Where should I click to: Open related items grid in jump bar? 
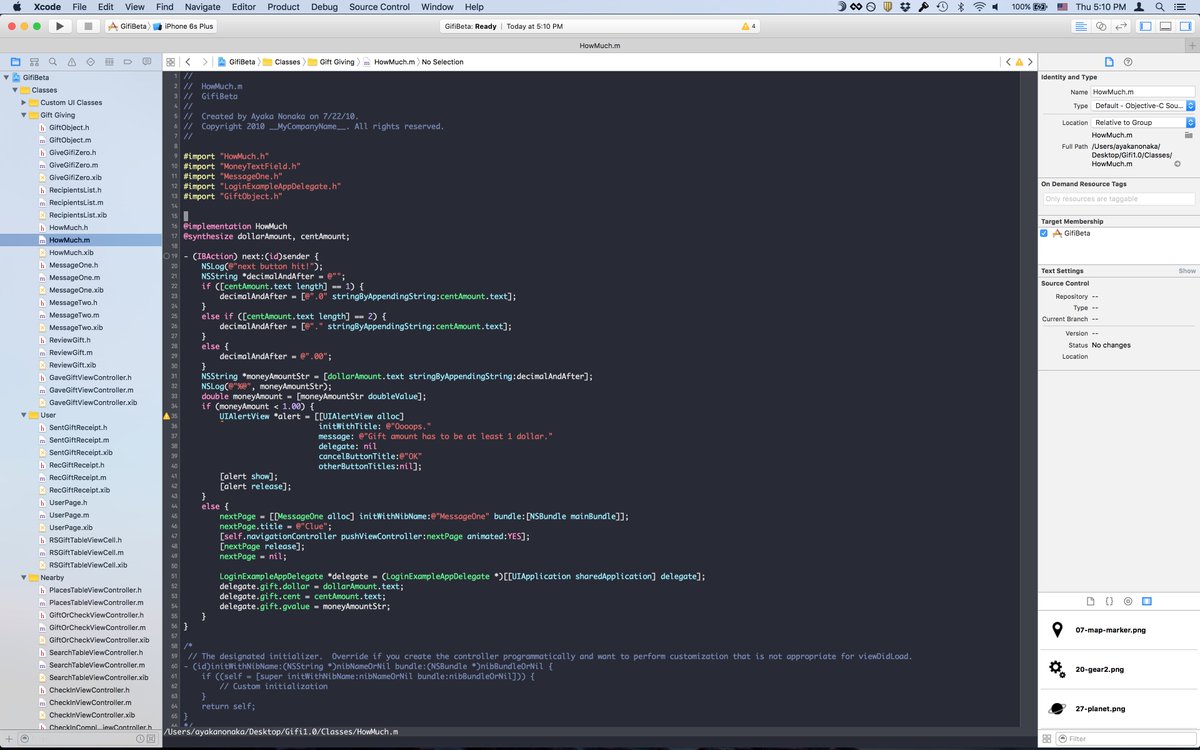[171, 62]
